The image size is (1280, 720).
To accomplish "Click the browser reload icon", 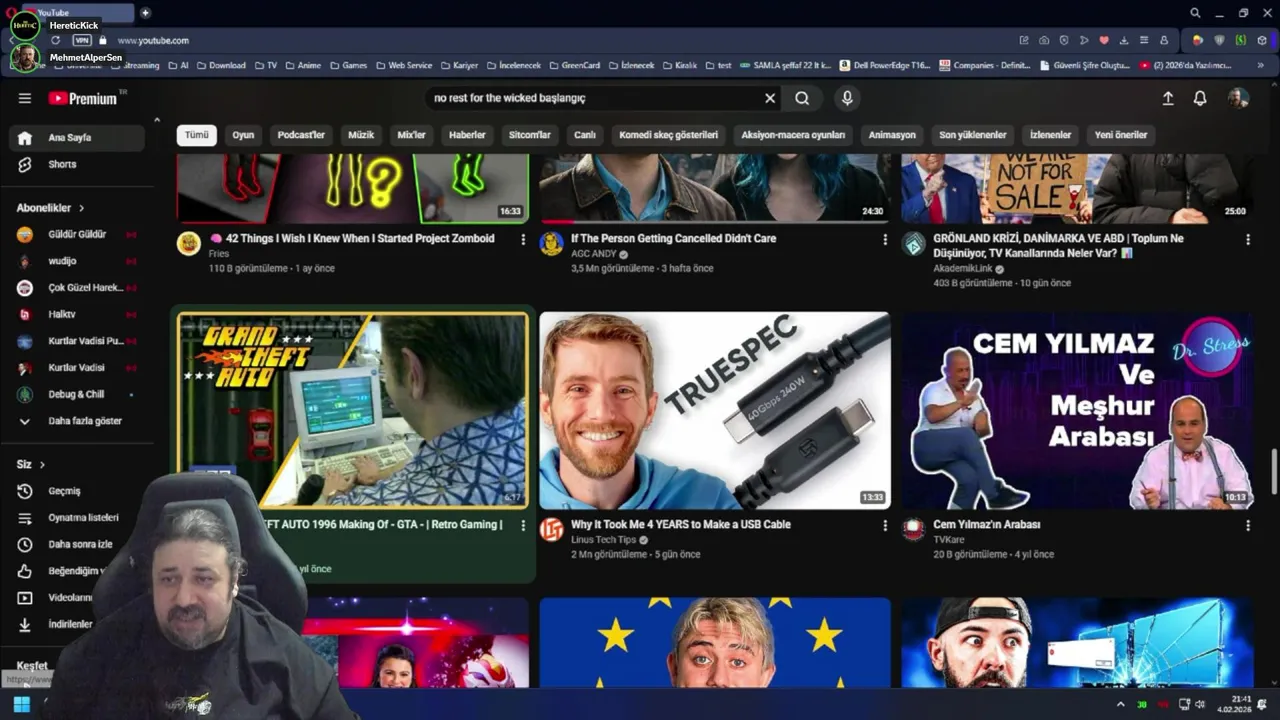I will point(55,40).
